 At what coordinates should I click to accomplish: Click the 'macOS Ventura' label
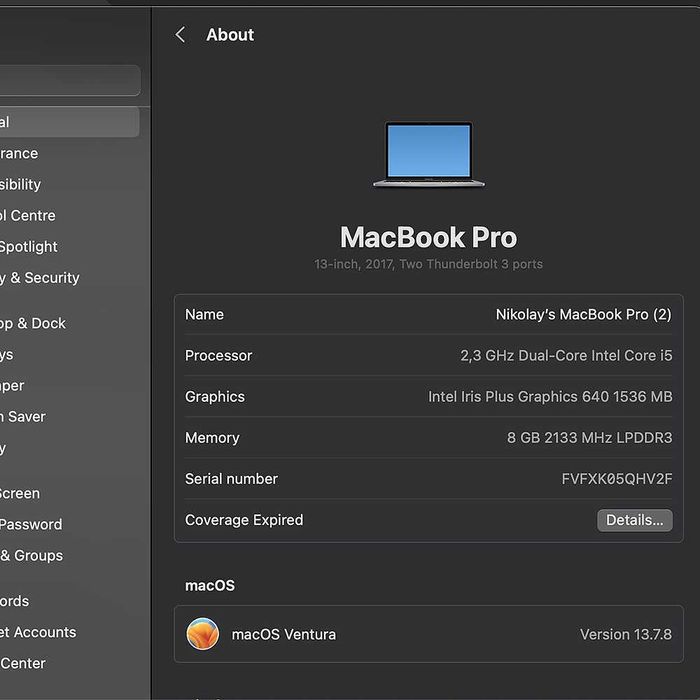click(283, 634)
